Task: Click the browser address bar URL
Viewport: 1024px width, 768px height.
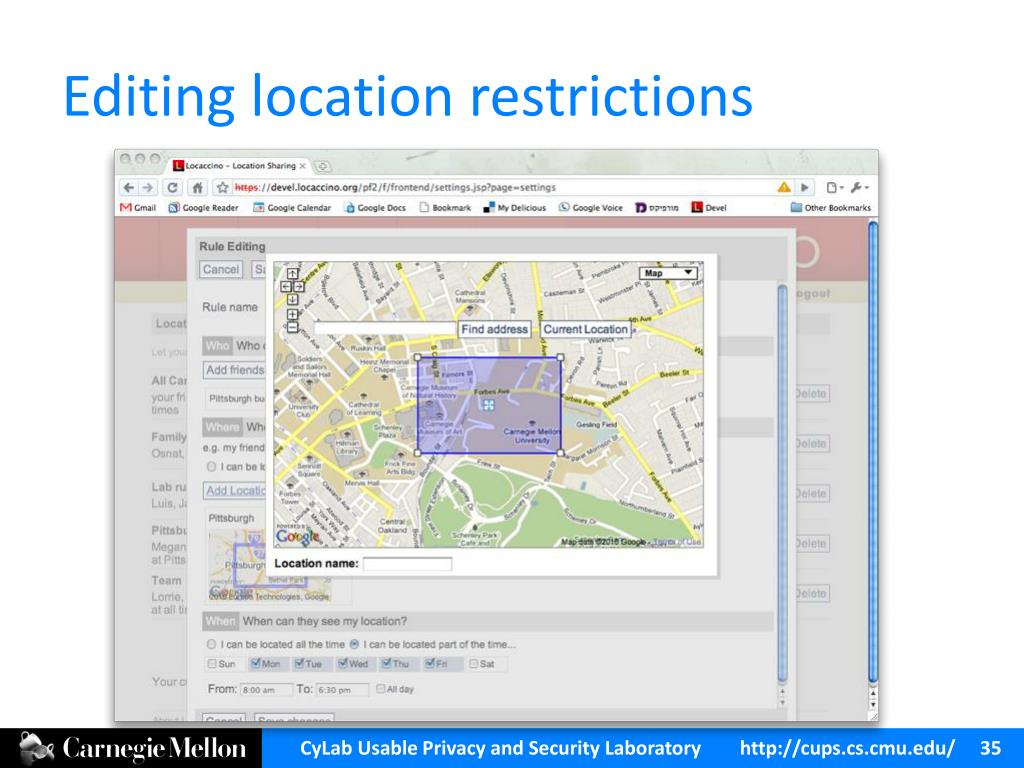Action: click(x=395, y=187)
